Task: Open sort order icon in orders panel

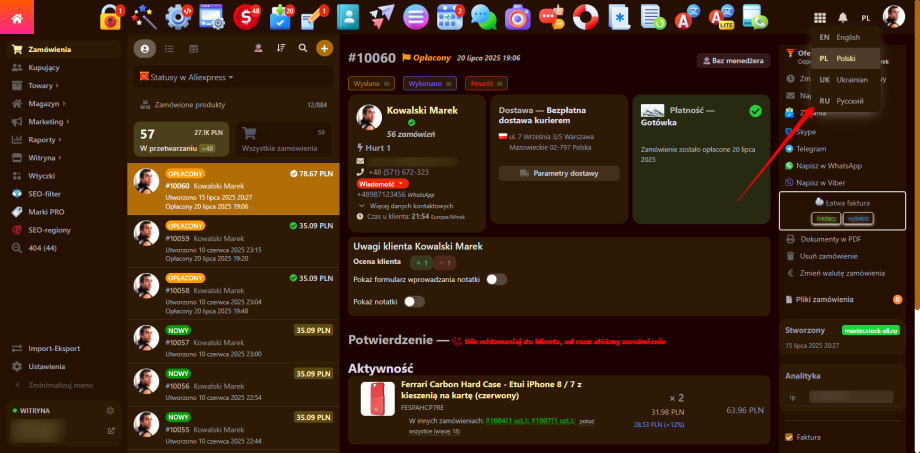Action: 280,48
